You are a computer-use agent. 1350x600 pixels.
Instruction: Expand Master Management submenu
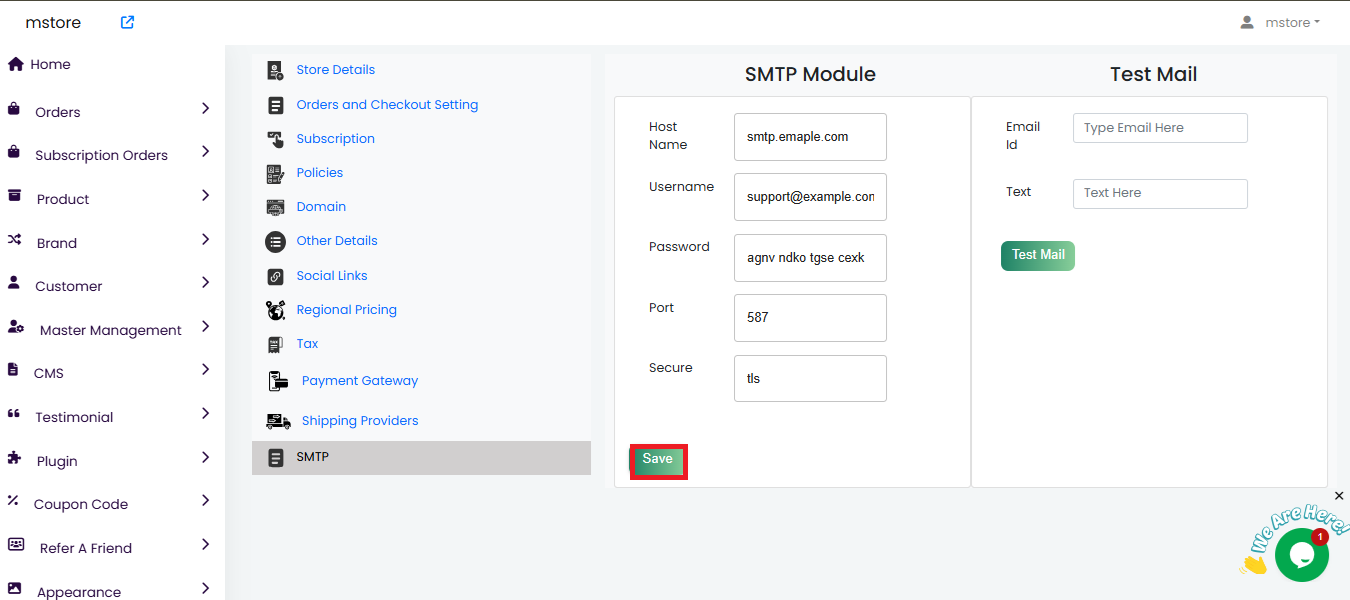(x=205, y=327)
